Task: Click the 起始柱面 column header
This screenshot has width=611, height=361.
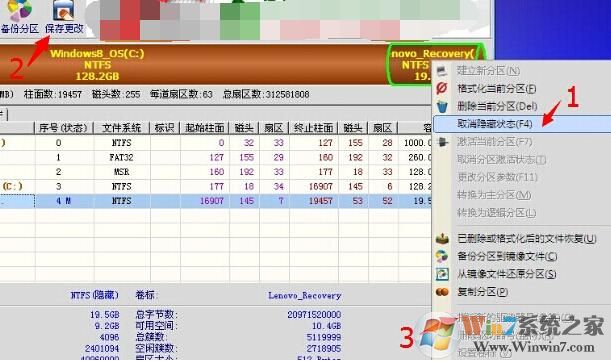Action: [205, 128]
